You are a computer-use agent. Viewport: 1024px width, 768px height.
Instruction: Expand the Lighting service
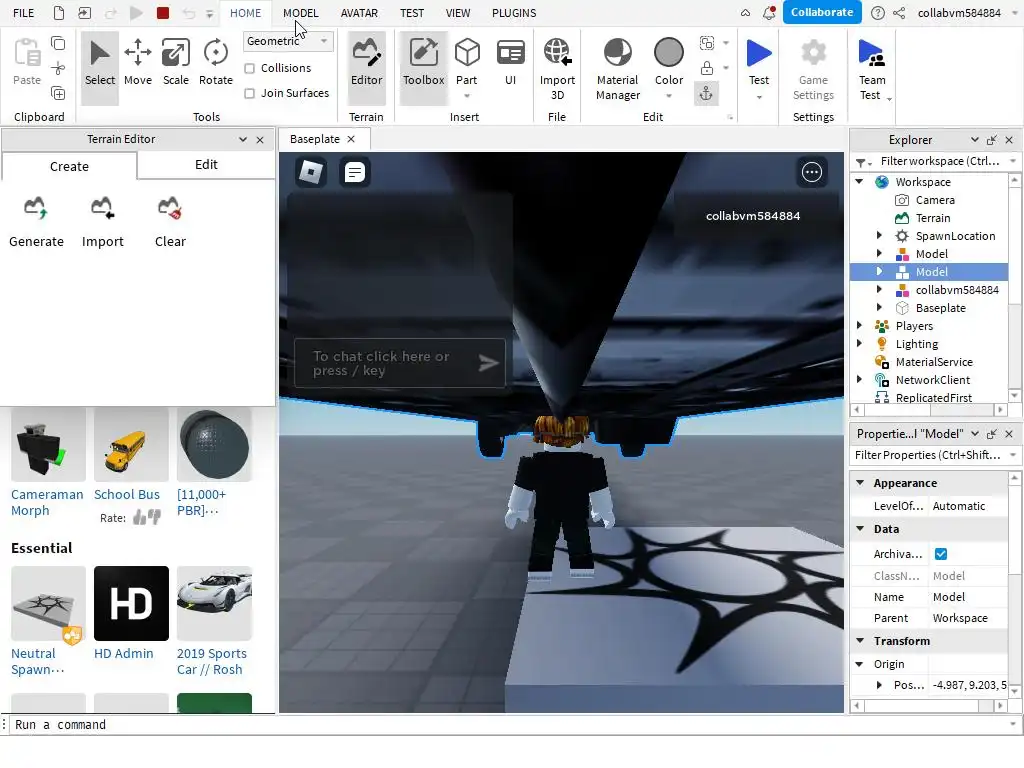click(x=859, y=344)
